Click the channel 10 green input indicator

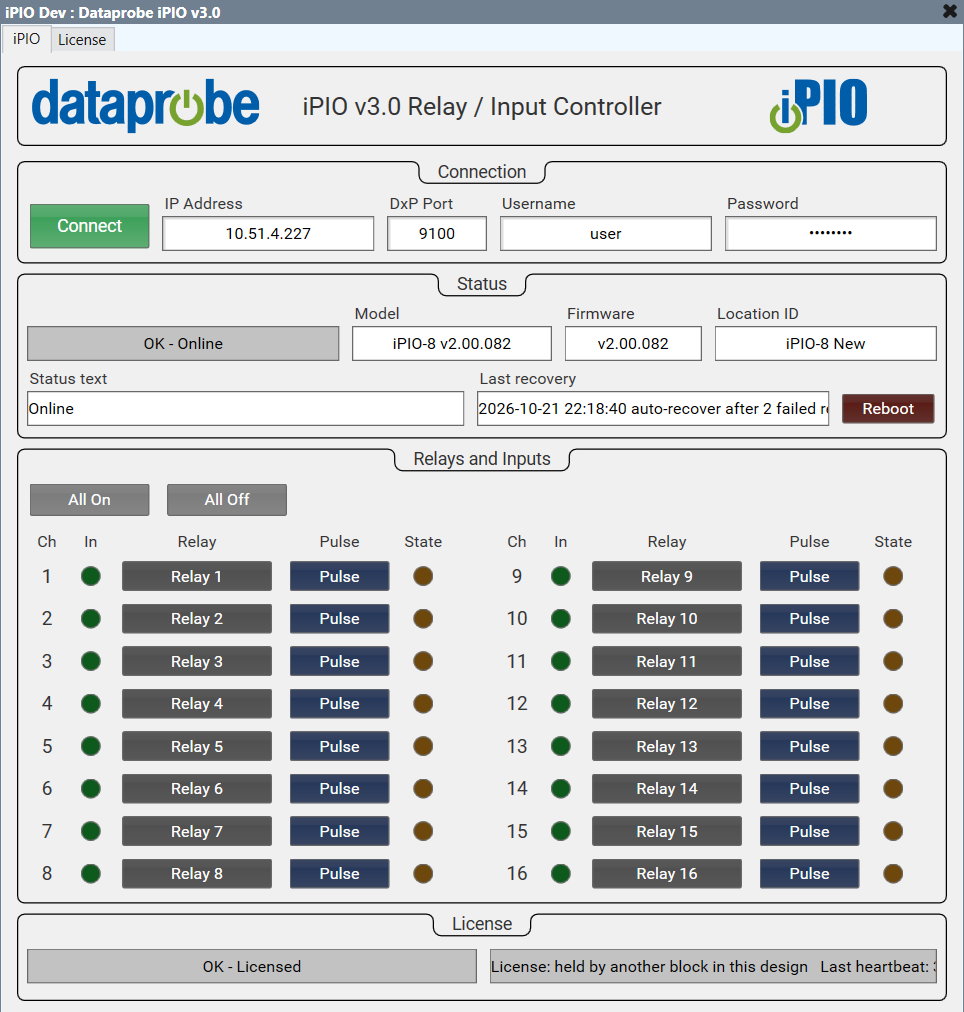(x=561, y=618)
